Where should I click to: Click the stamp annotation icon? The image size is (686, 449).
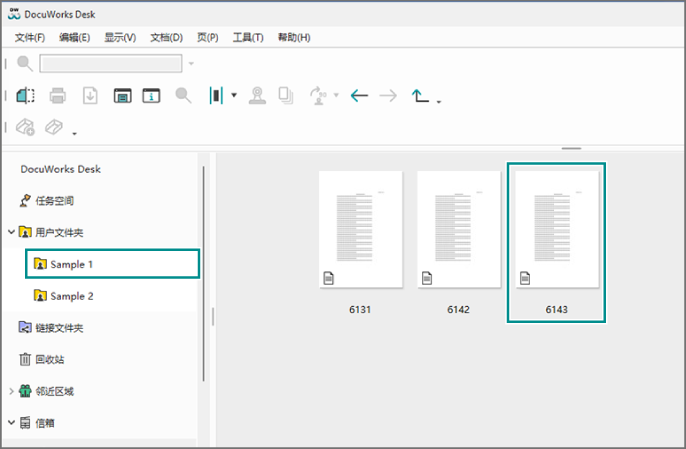click(258, 96)
